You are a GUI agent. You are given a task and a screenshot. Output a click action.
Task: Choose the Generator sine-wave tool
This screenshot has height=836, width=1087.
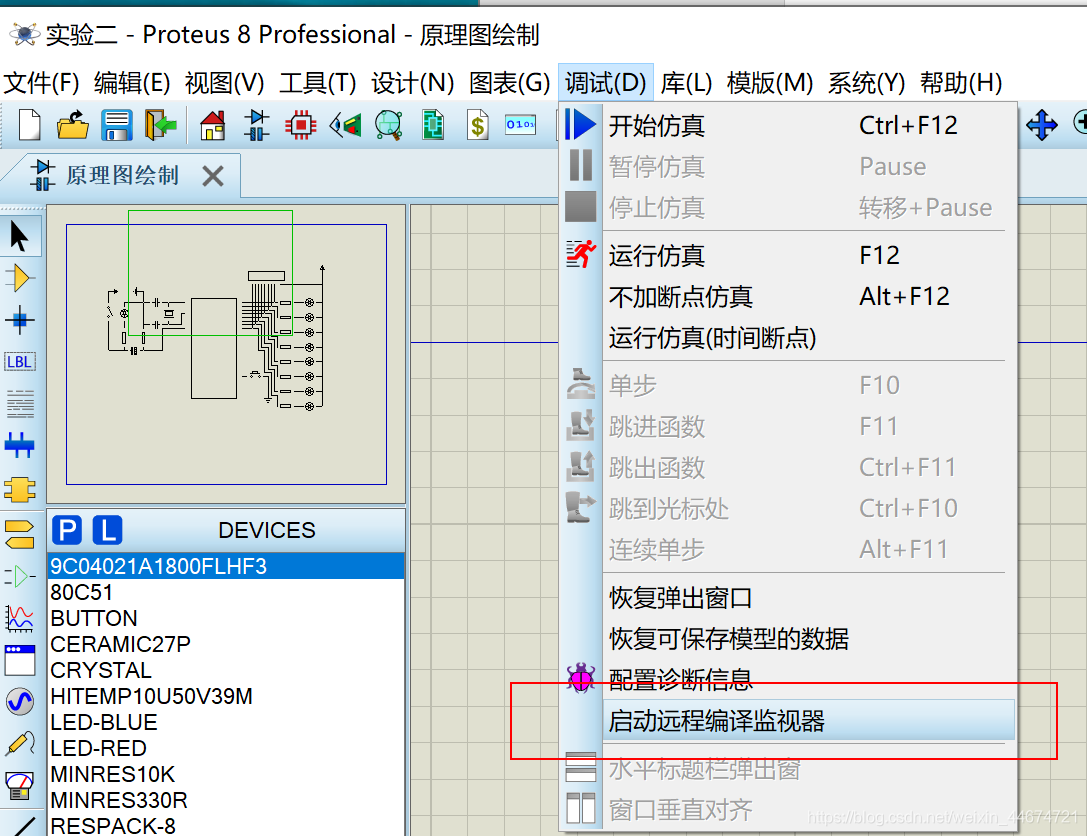point(20,702)
